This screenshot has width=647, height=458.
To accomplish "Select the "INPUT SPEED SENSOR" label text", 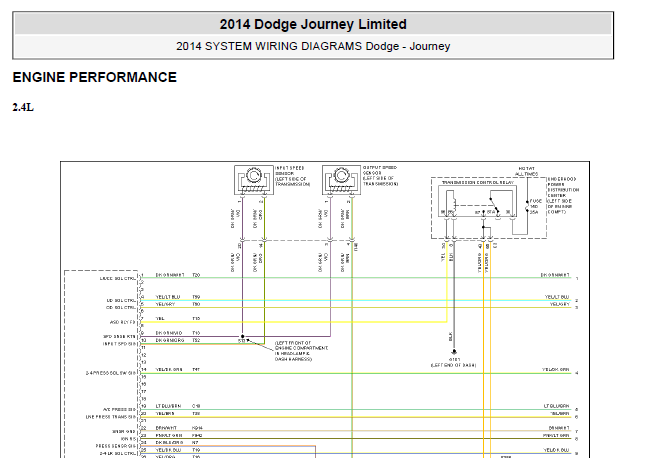I will pos(290,171).
